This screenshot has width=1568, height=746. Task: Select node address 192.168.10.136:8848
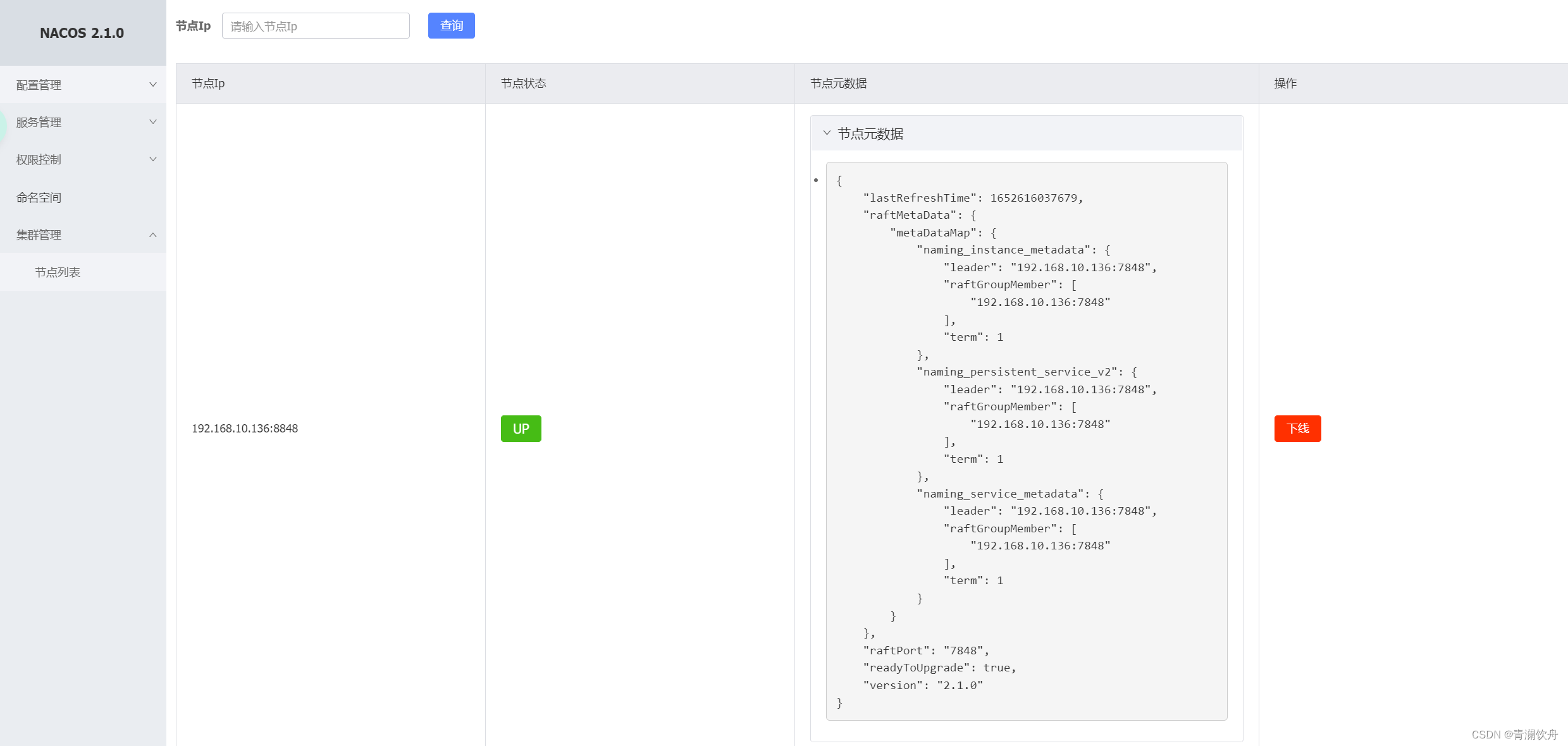[x=245, y=429]
